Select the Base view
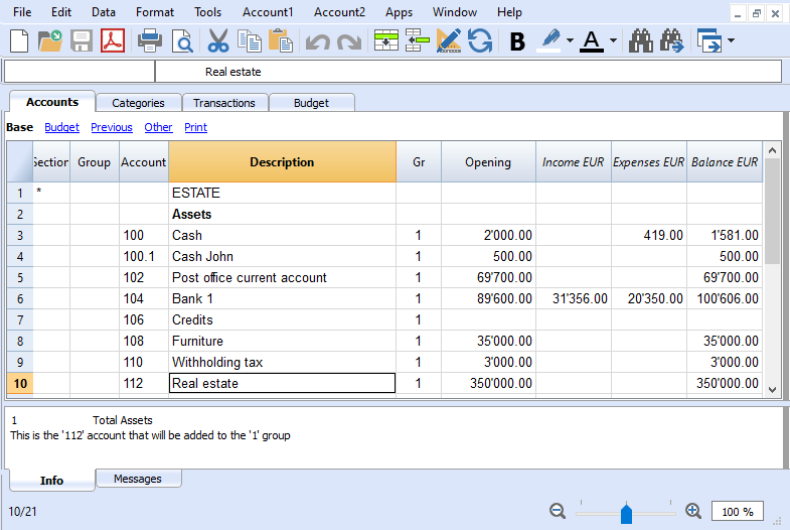The height and width of the screenshot is (530, 790). [20, 127]
